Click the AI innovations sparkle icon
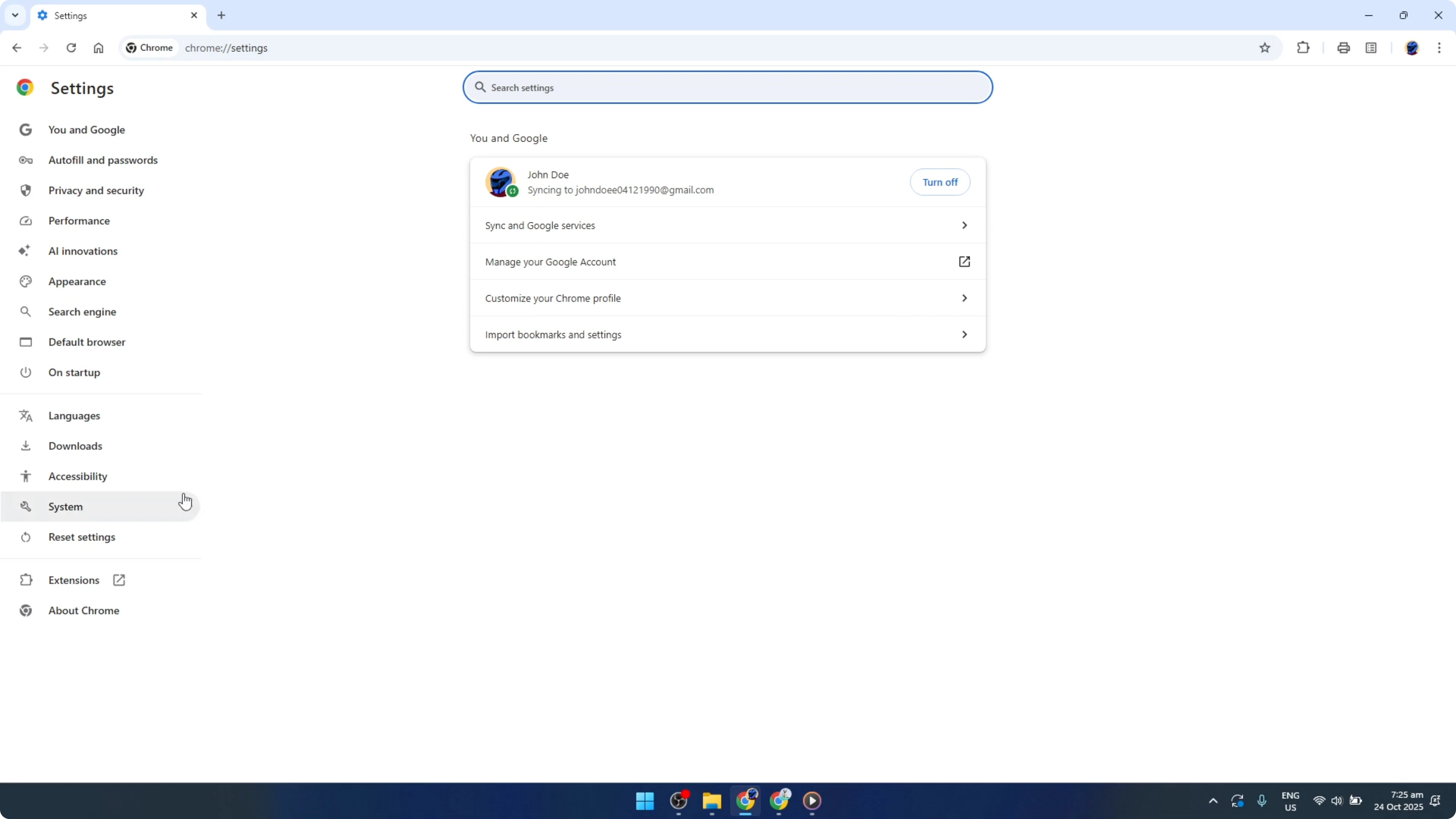 pyautogui.click(x=25, y=250)
